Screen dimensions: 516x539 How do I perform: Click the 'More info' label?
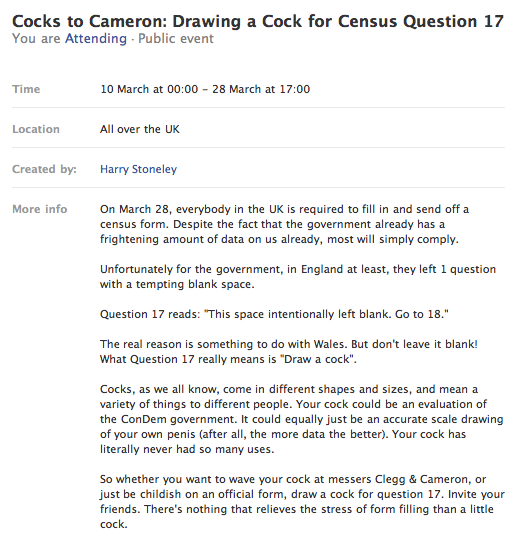[40, 209]
